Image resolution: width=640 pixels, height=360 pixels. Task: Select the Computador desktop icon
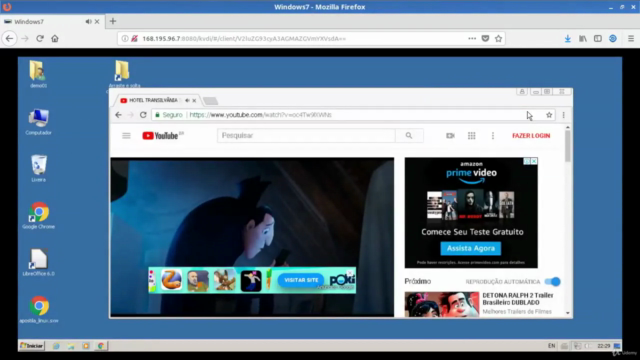38,122
